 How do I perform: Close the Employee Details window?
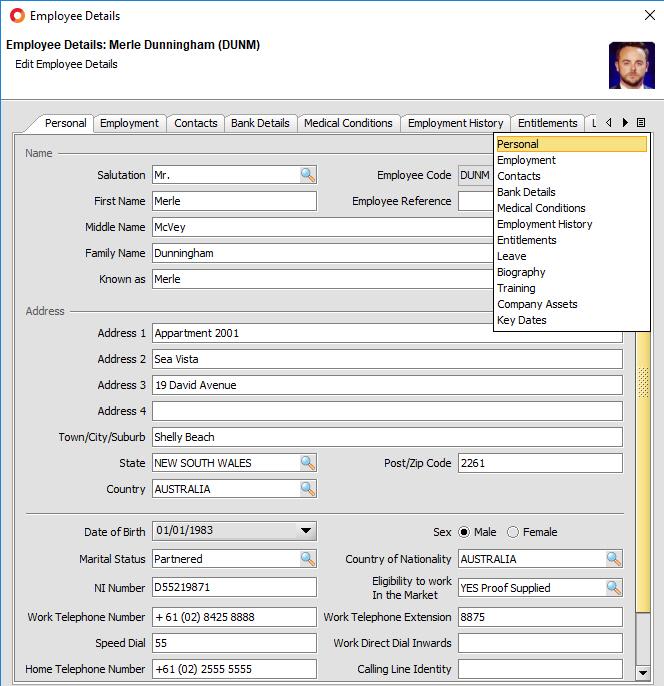[649, 15]
